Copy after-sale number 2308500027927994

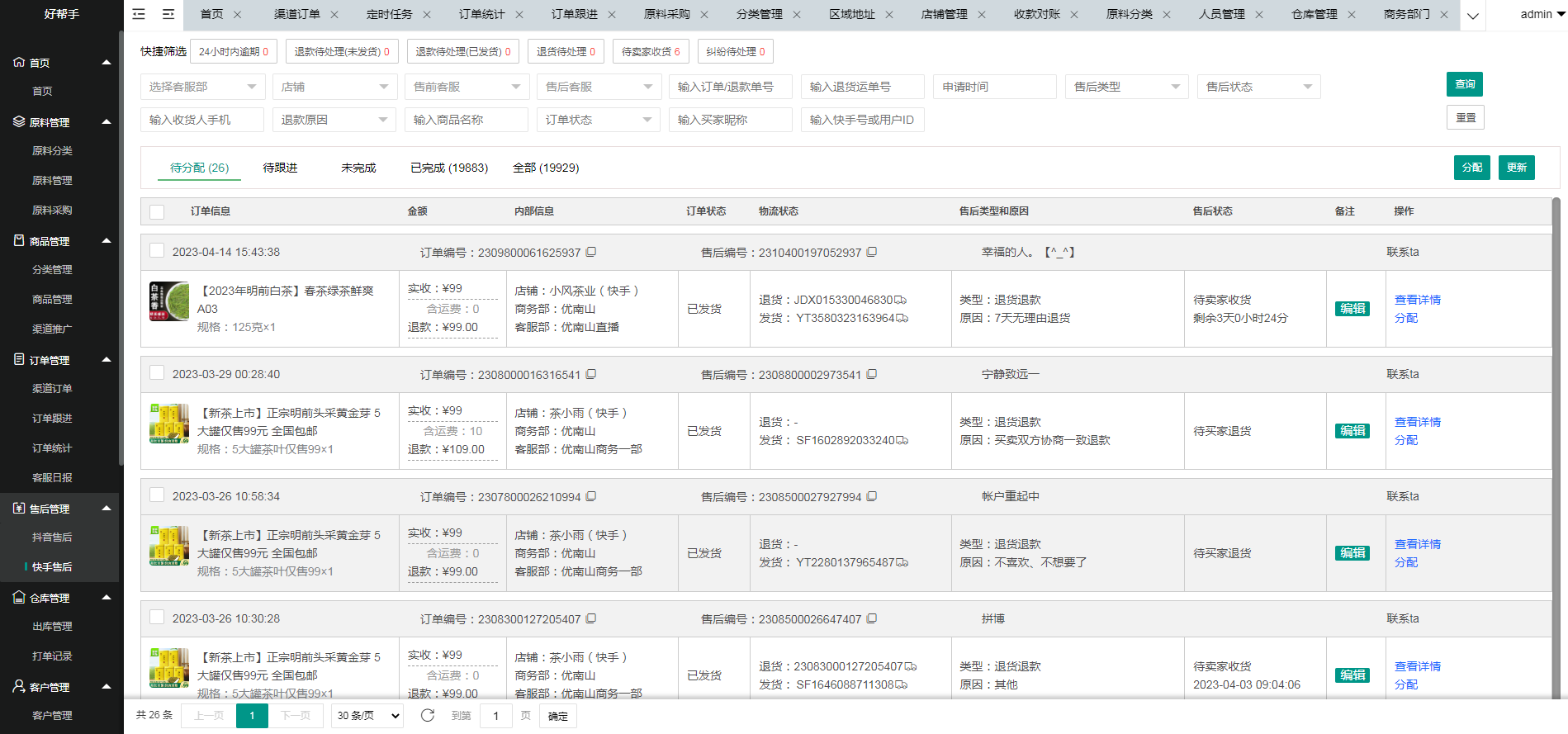tap(872, 496)
